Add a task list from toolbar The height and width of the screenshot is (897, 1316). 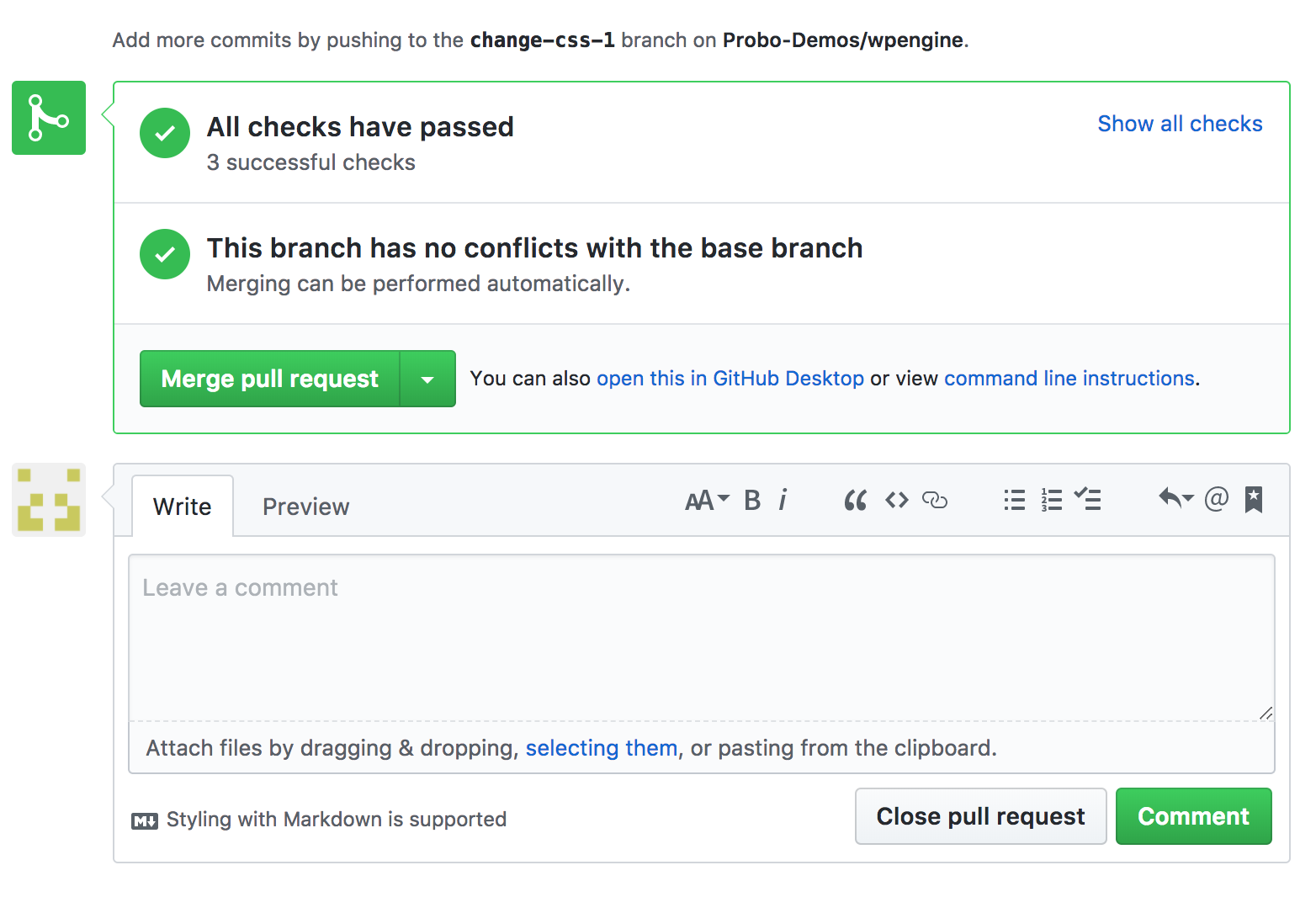(1088, 500)
